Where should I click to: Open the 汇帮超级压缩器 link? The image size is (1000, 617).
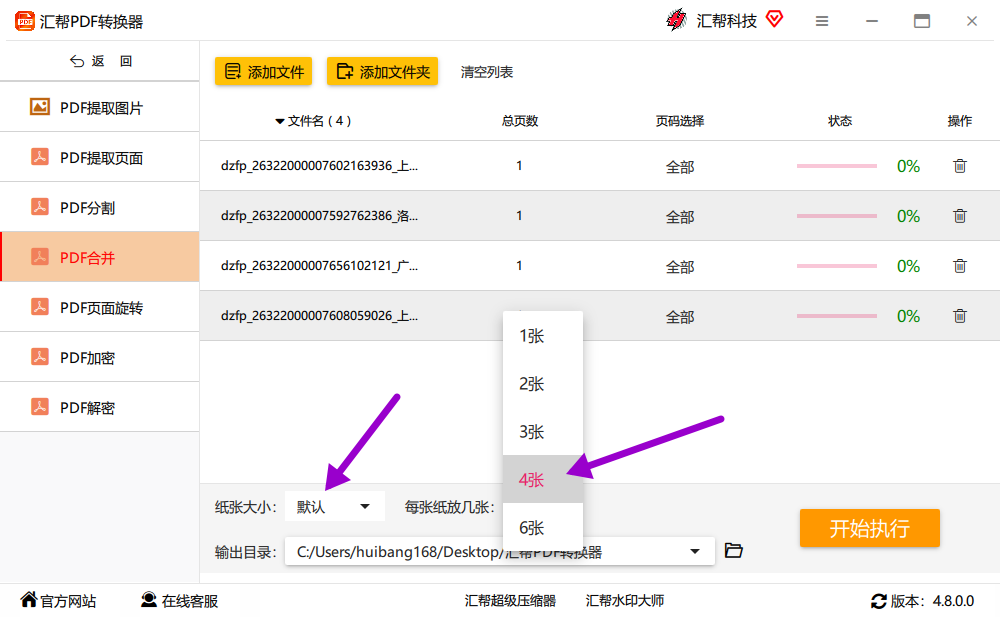510,600
